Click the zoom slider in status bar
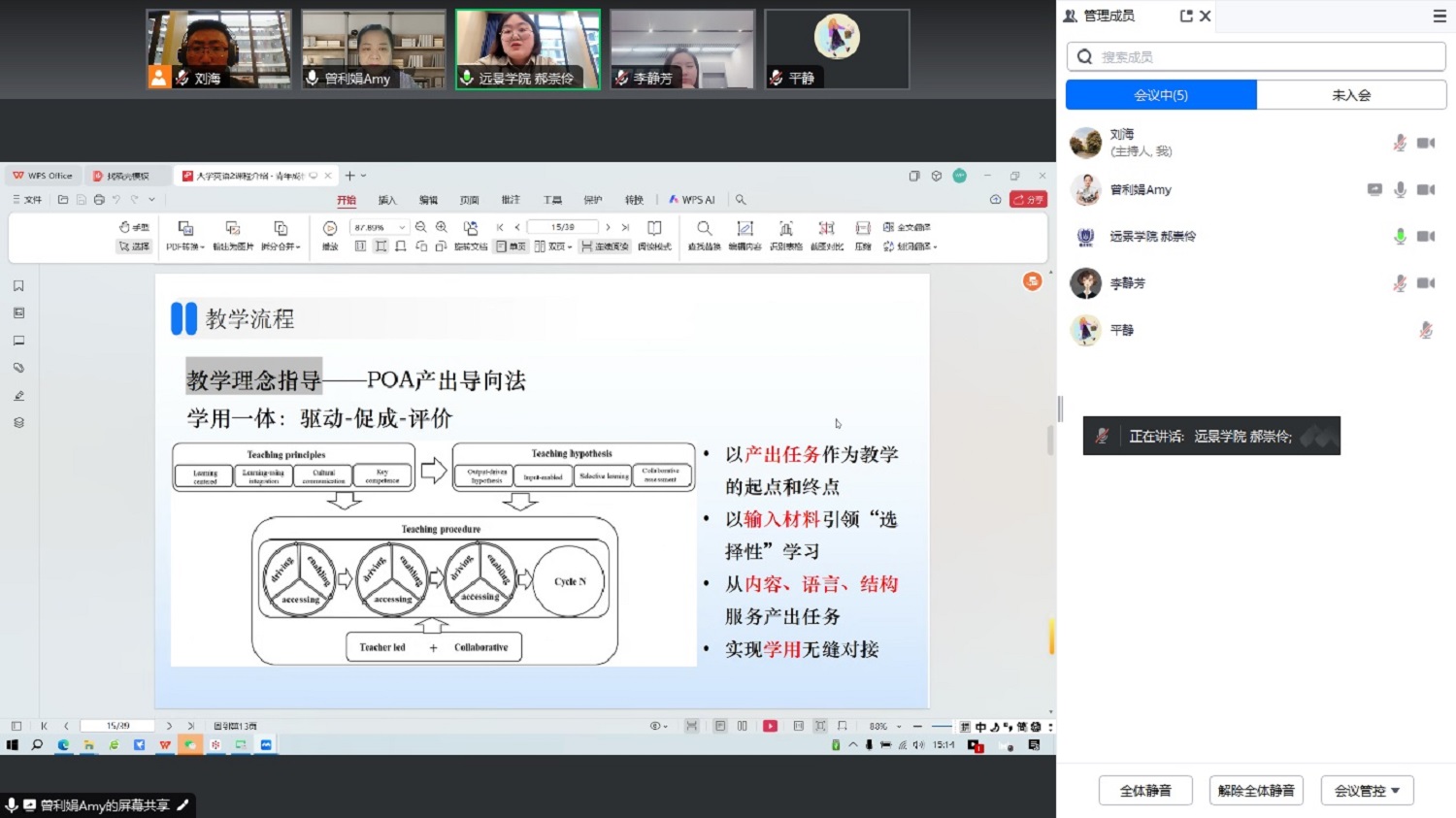 (x=941, y=727)
